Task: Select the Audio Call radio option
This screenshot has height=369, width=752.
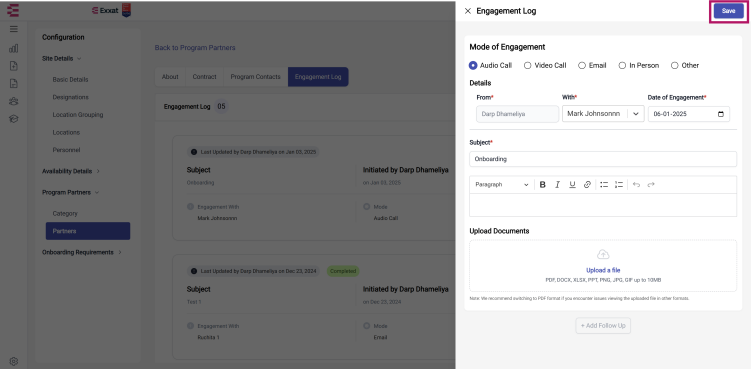Action: (x=473, y=65)
